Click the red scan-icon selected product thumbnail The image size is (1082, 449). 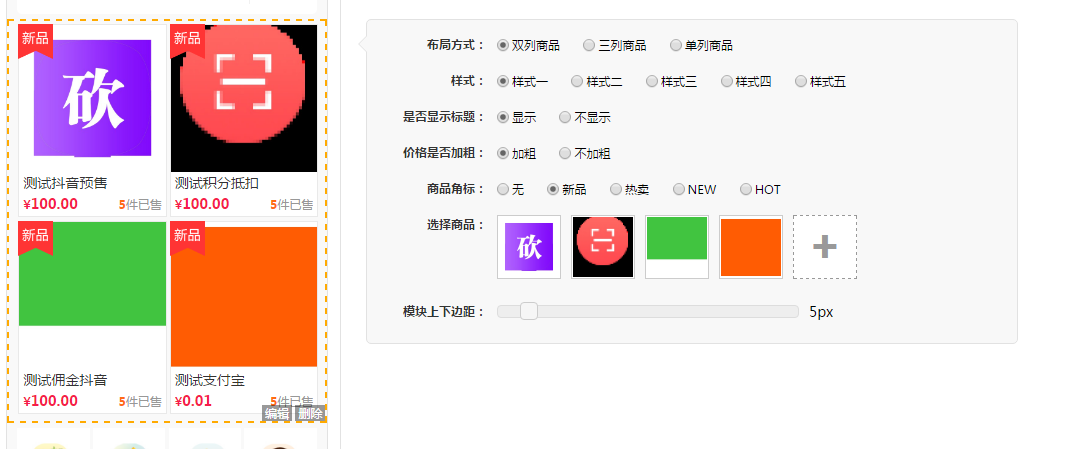click(602, 247)
